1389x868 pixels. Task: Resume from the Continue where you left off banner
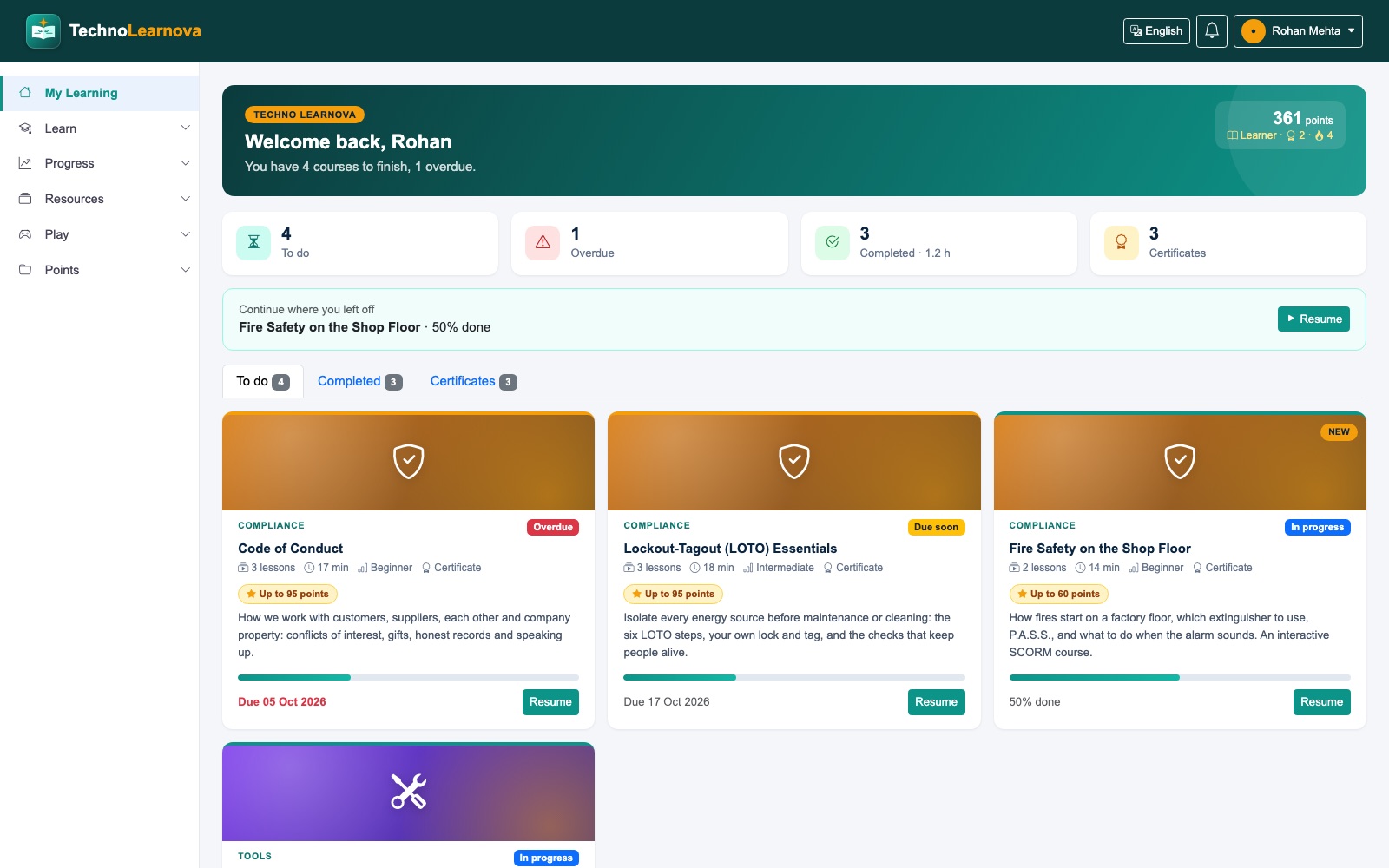[1313, 319]
